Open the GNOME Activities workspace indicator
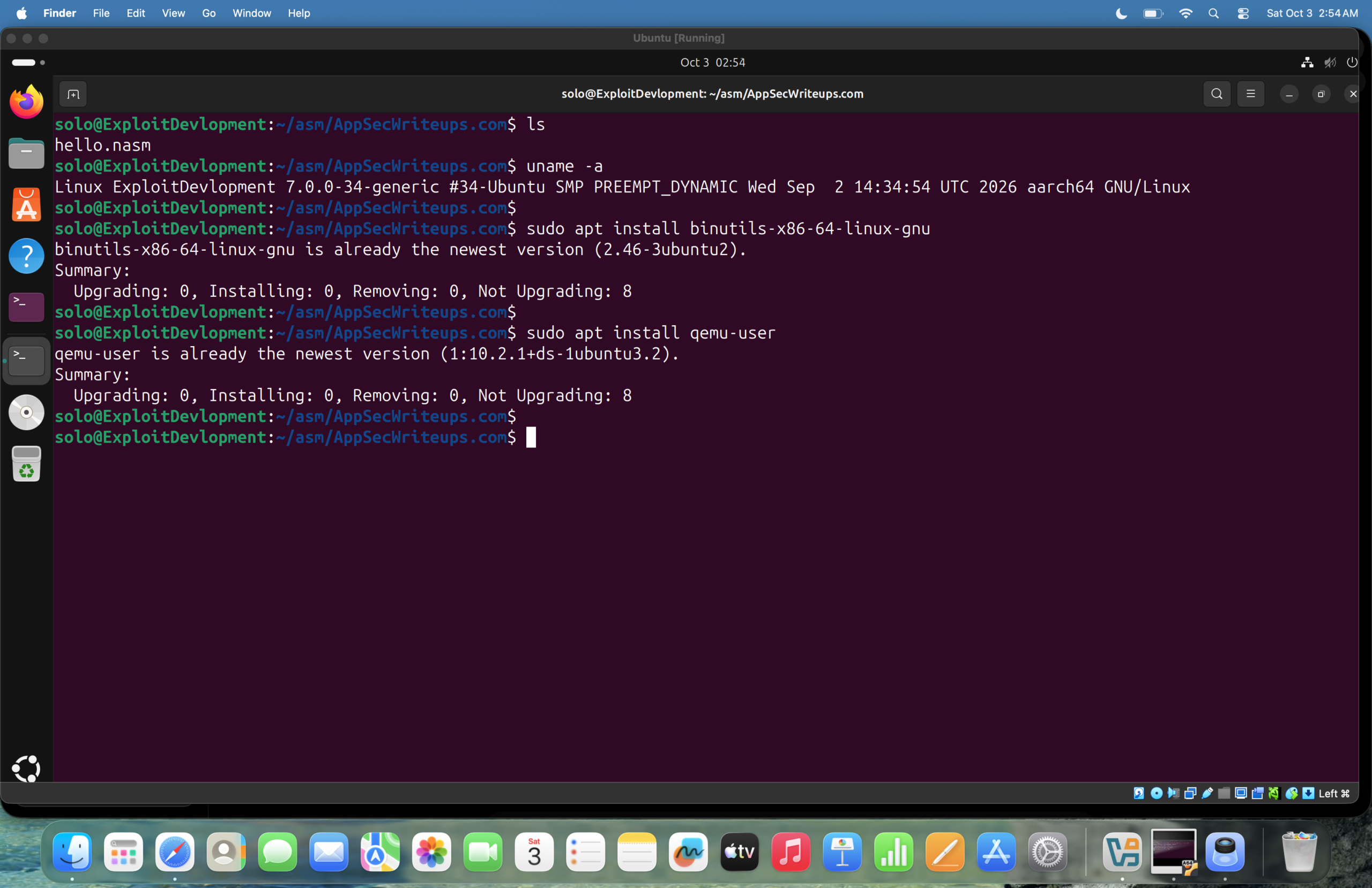 (28, 62)
